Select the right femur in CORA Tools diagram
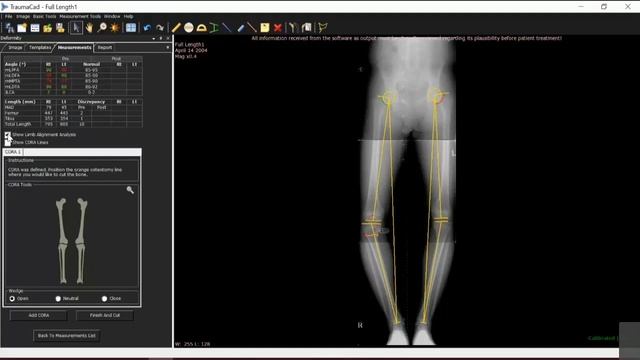The width and height of the screenshot is (640, 360). pos(61,220)
